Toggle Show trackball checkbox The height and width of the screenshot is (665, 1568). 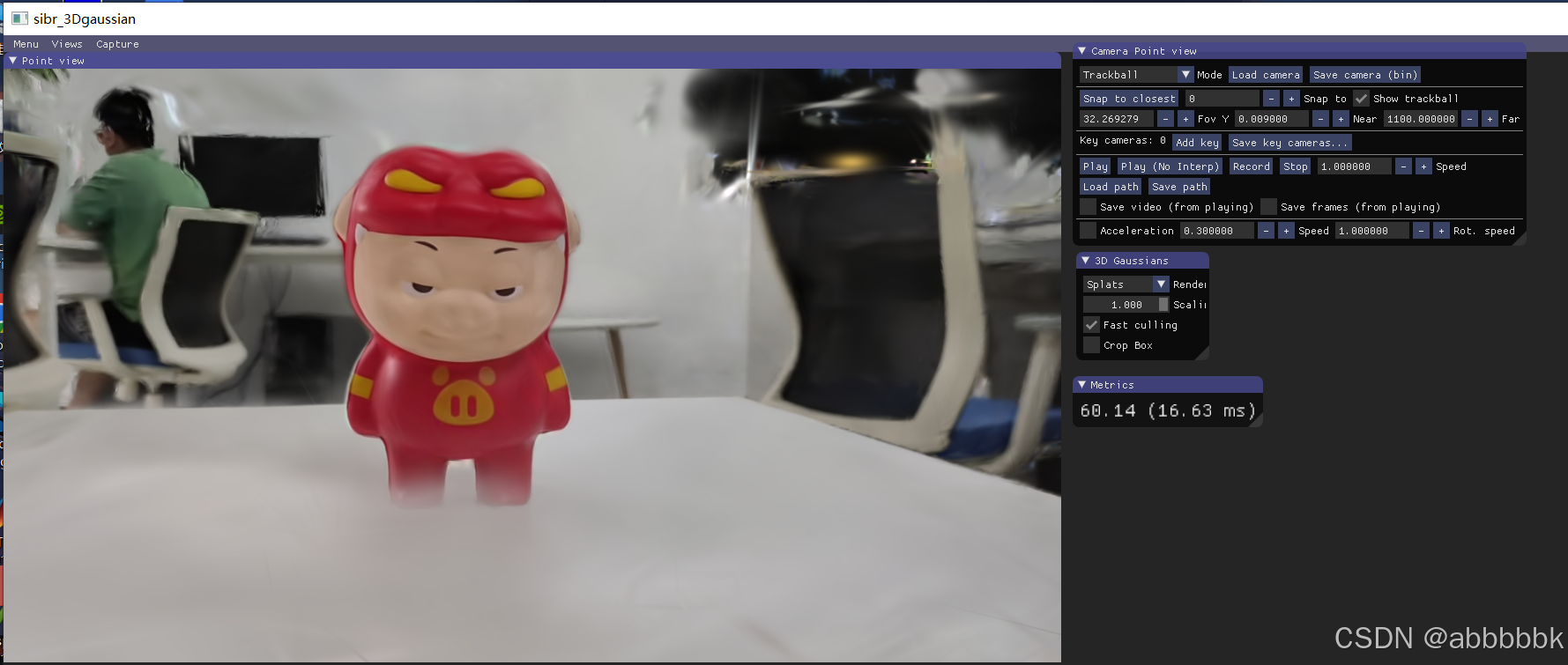pos(1362,99)
